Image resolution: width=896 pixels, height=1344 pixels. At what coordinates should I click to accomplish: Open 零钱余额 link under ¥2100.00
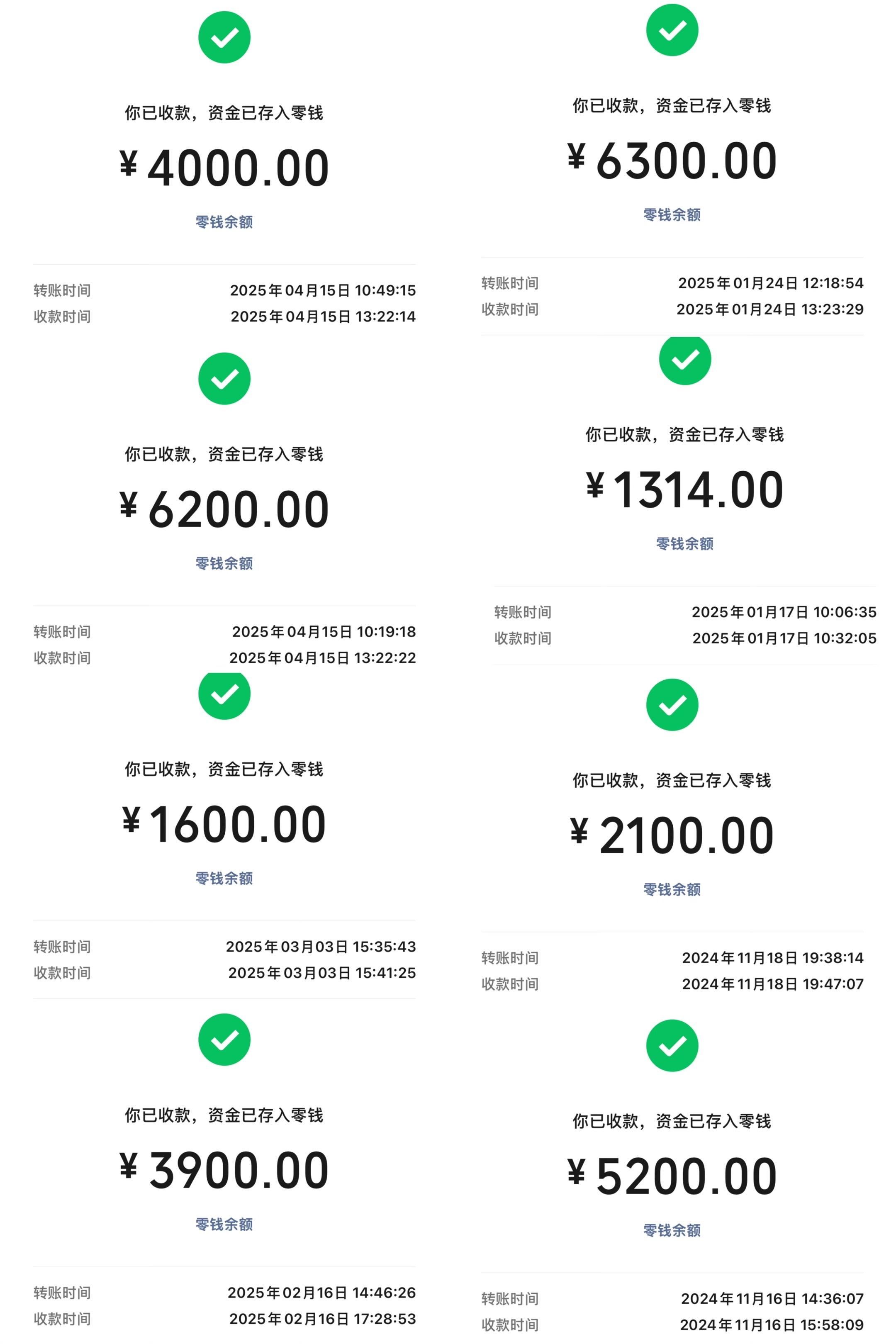pos(672,889)
